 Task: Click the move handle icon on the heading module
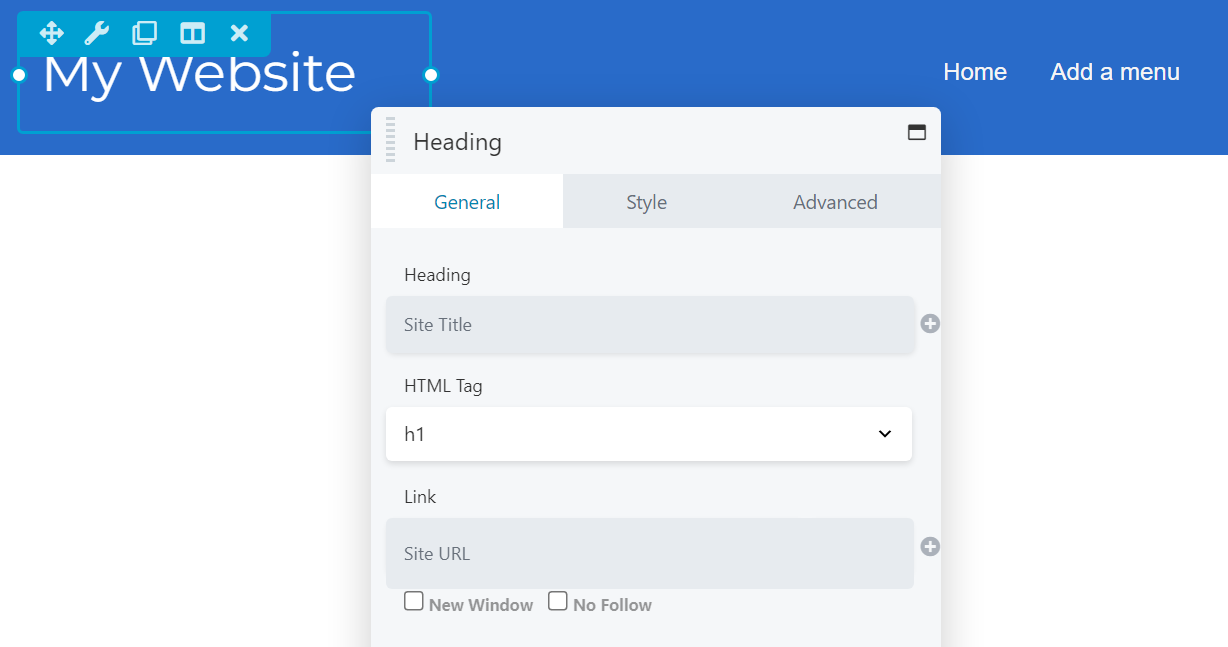point(51,33)
